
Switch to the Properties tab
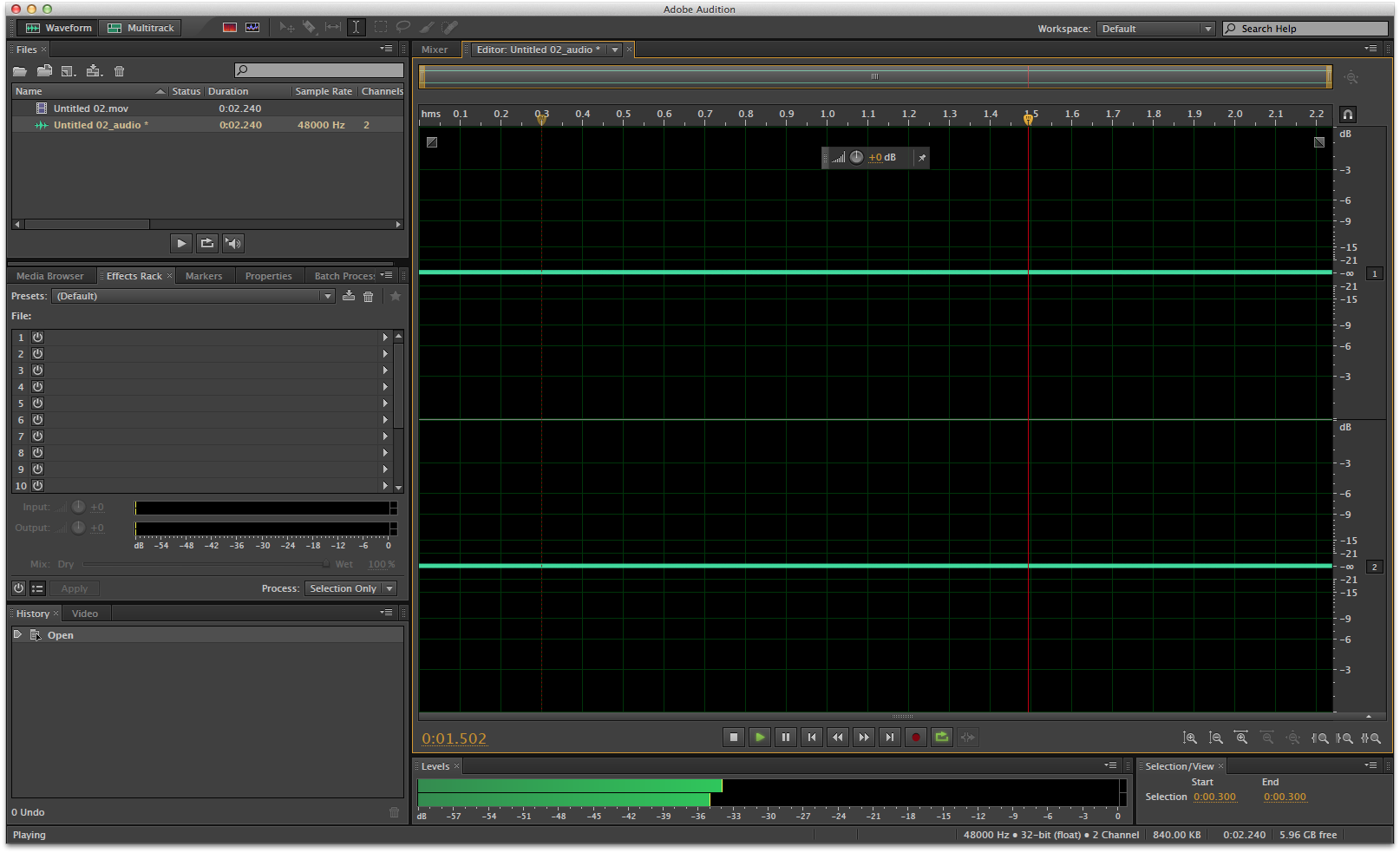269,276
